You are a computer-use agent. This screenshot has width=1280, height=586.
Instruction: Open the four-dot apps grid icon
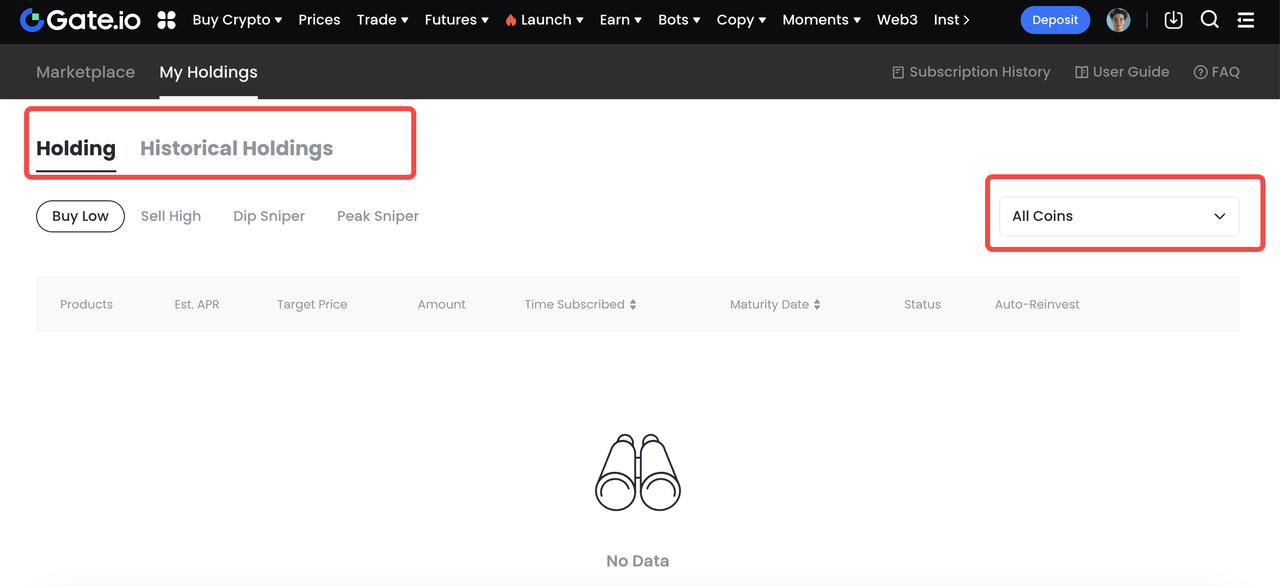pos(167,20)
